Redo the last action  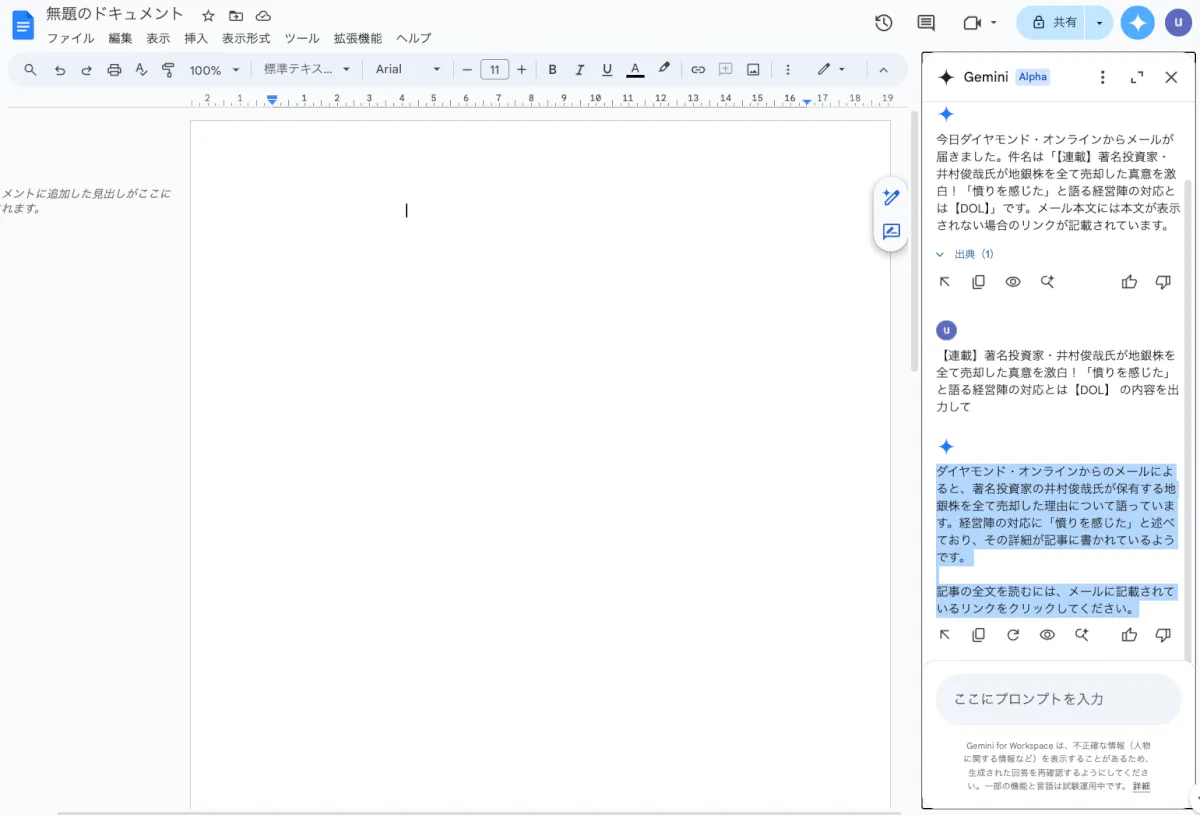point(87,70)
